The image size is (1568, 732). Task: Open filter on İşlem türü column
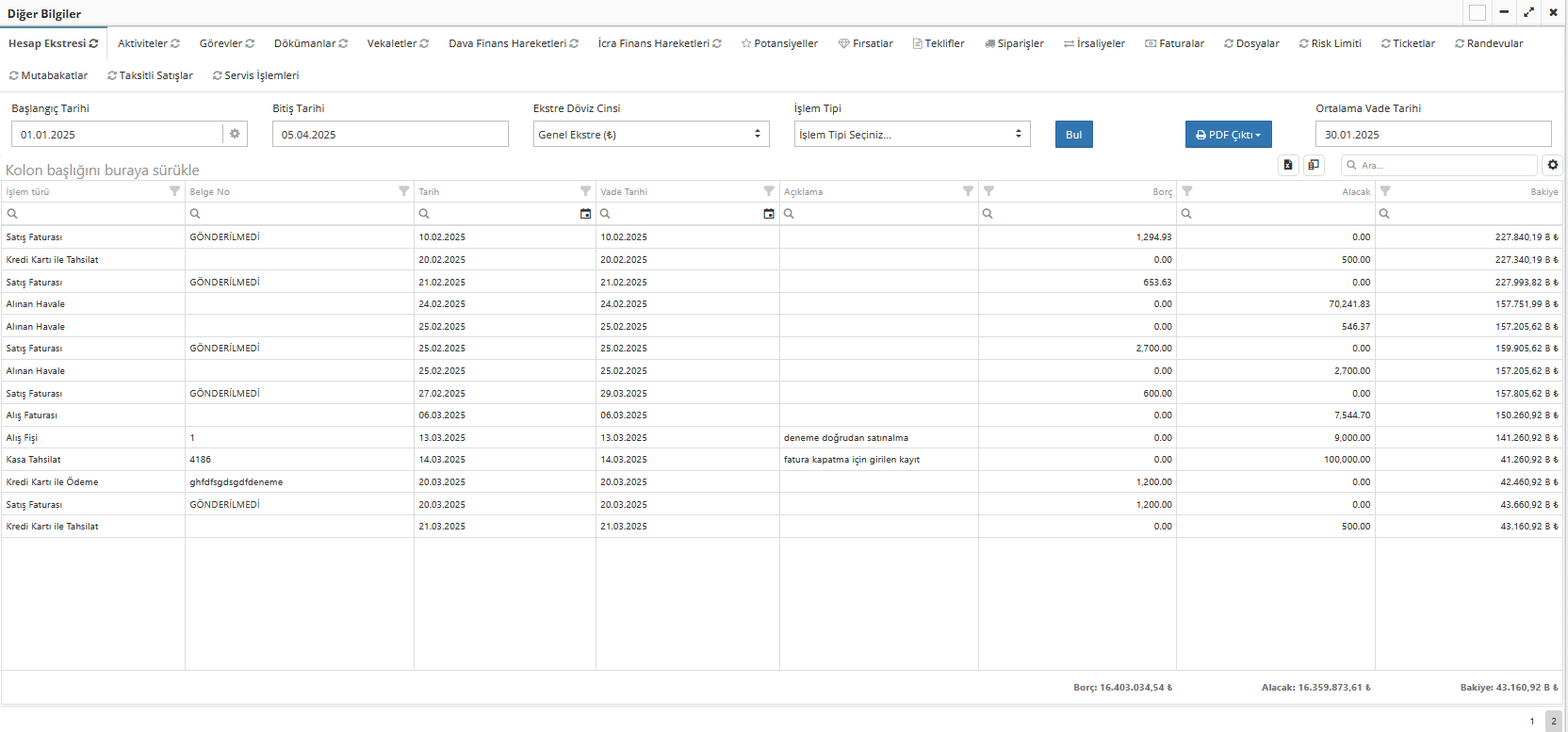coord(174,191)
